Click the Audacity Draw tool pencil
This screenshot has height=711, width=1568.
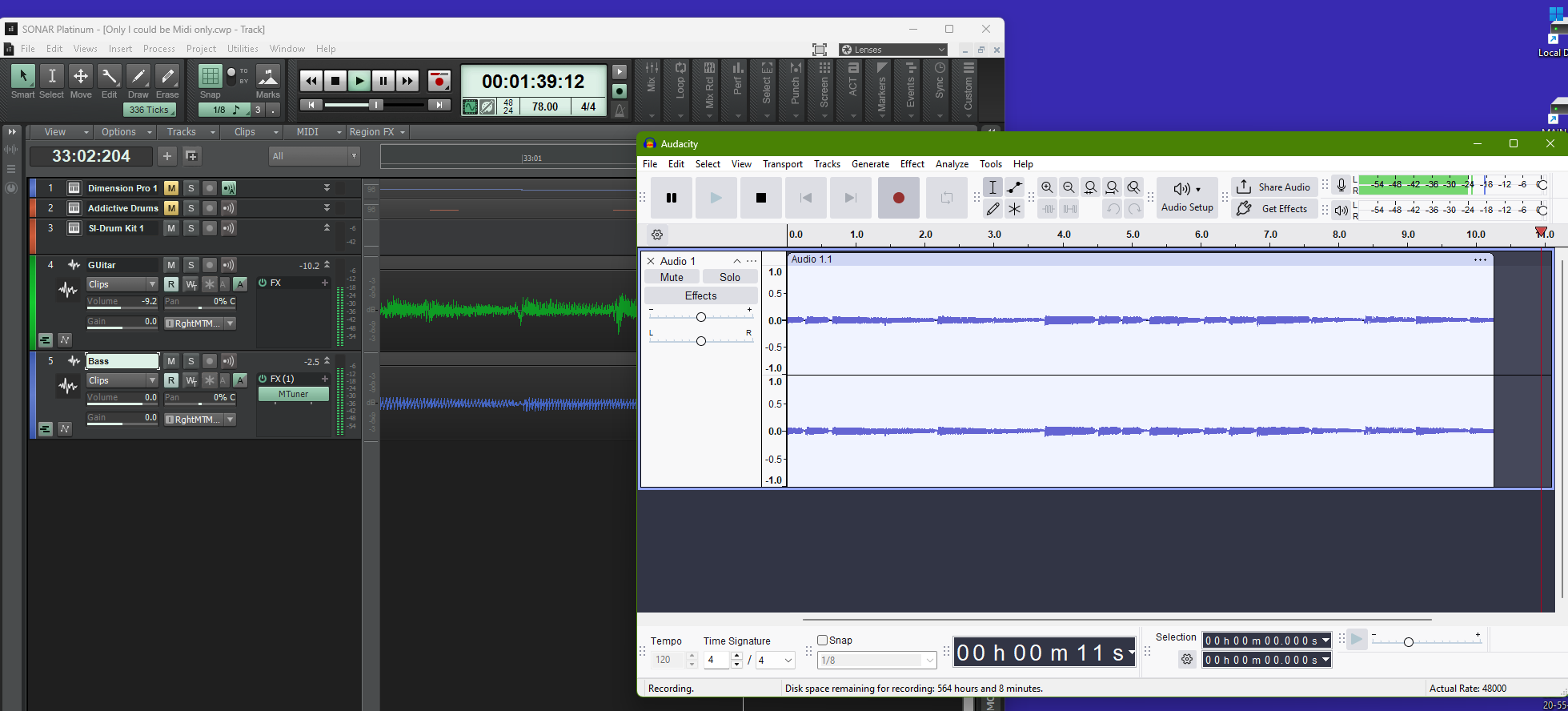click(993, 209)
